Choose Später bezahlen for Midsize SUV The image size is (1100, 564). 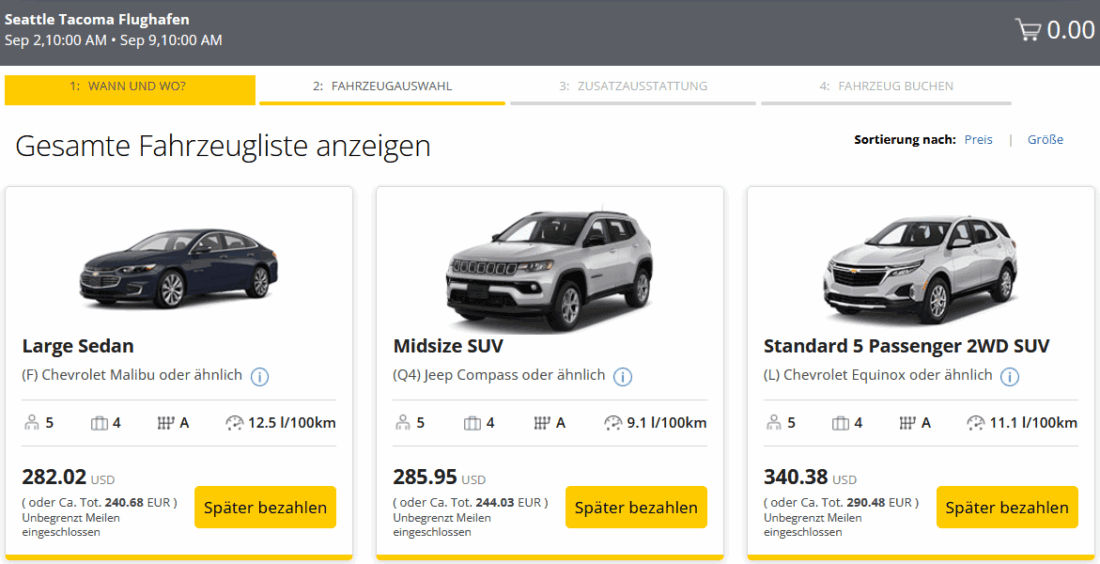636,507
